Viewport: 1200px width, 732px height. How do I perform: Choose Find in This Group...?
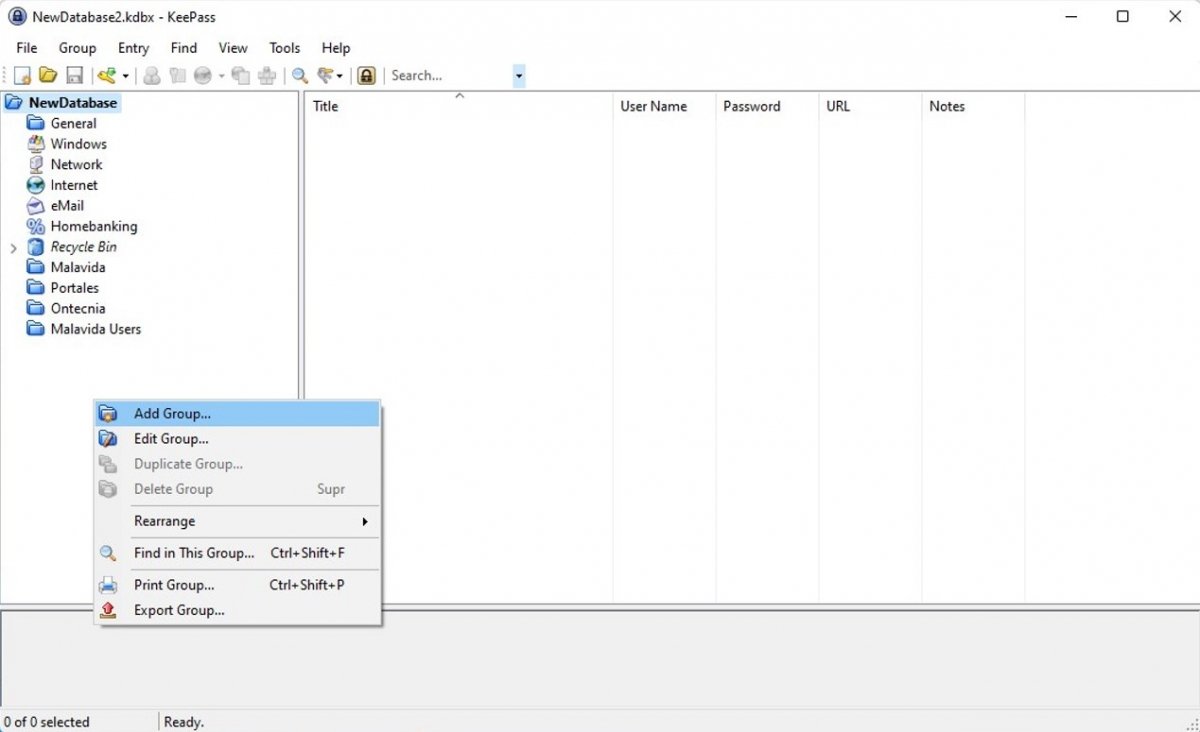click(x=237, y=552)
